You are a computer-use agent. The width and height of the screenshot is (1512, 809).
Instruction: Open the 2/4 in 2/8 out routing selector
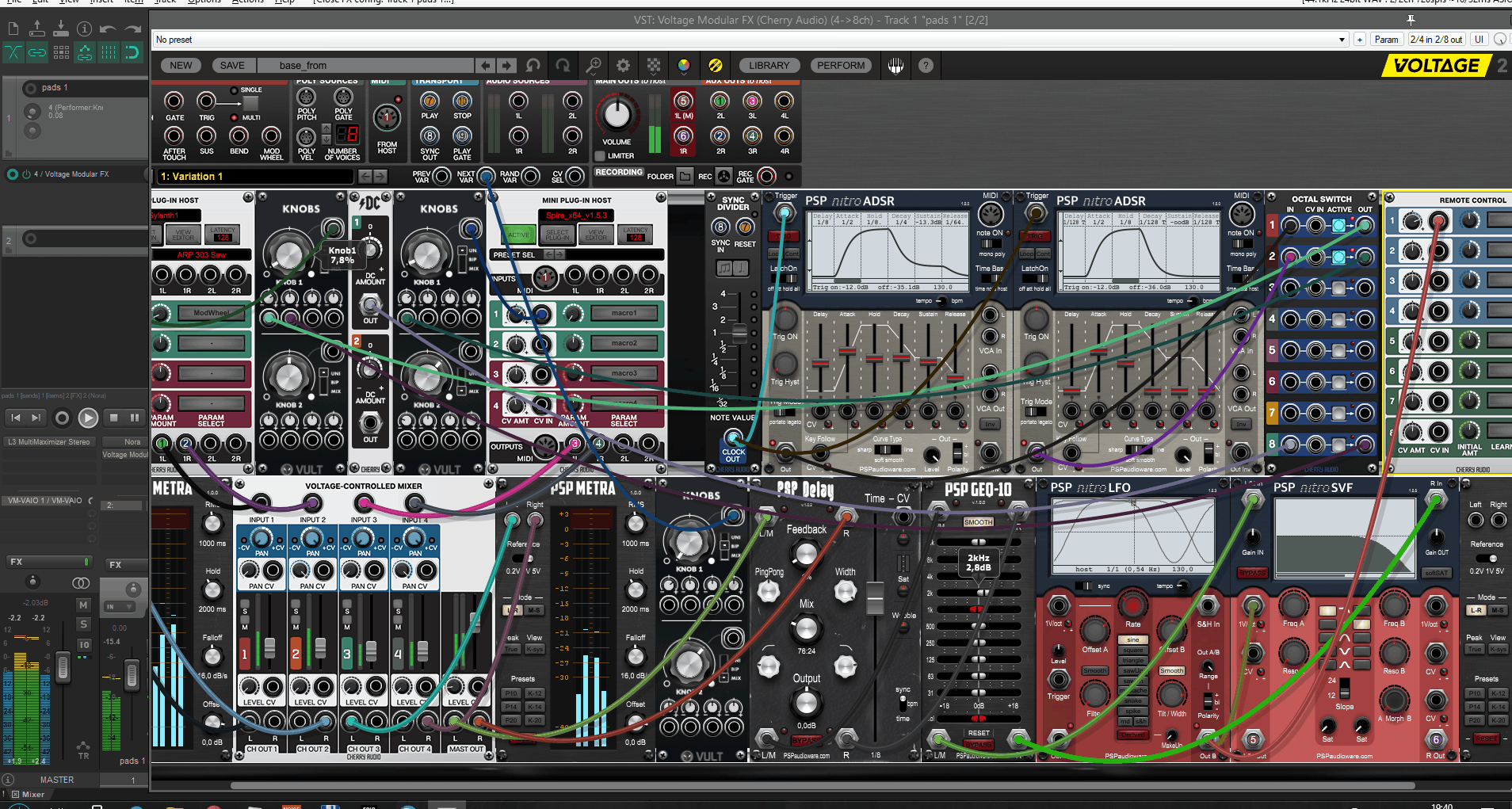click(x=1436, y=40)
